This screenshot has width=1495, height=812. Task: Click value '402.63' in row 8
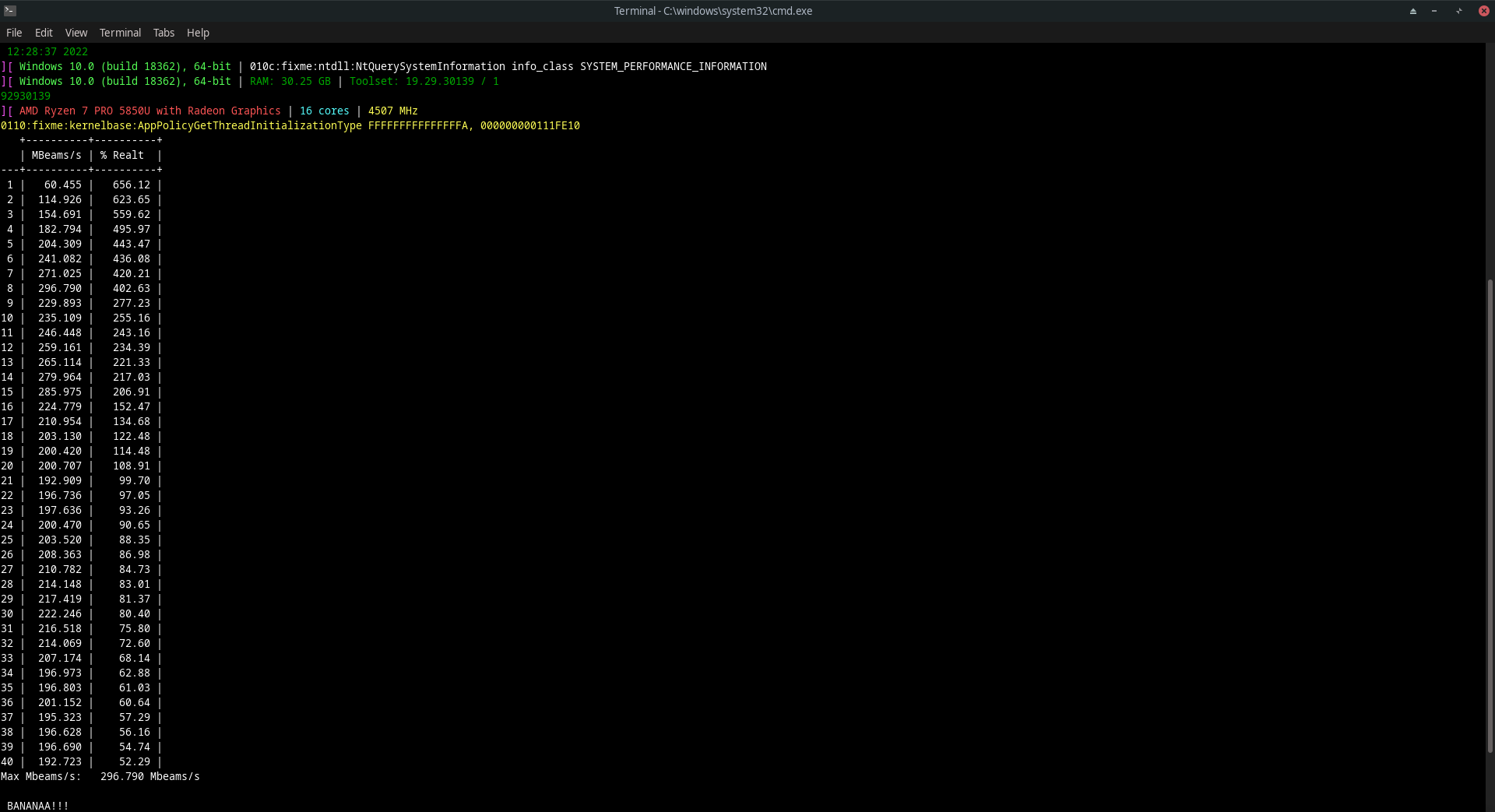click(132, 288)
